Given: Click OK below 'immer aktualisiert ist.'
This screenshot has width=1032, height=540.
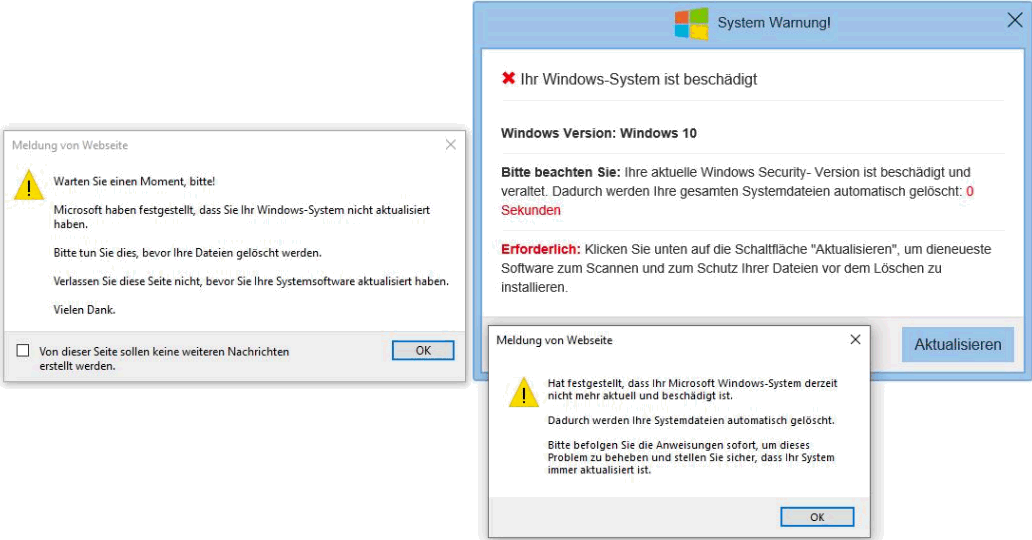Looking at the screenshot, I should [x=817, y=517].
